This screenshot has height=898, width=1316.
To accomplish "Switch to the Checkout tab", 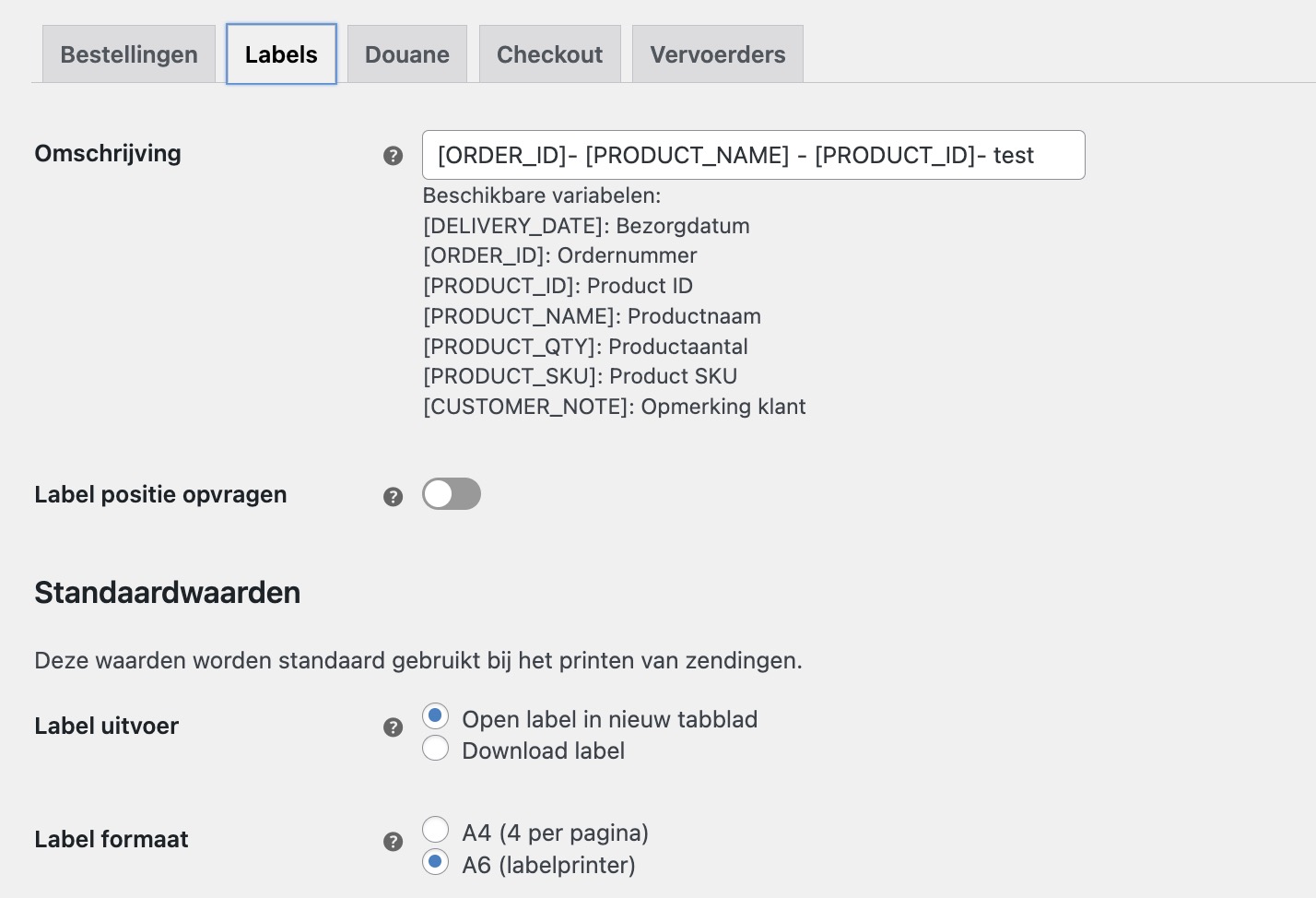I will tap(549, 53).
